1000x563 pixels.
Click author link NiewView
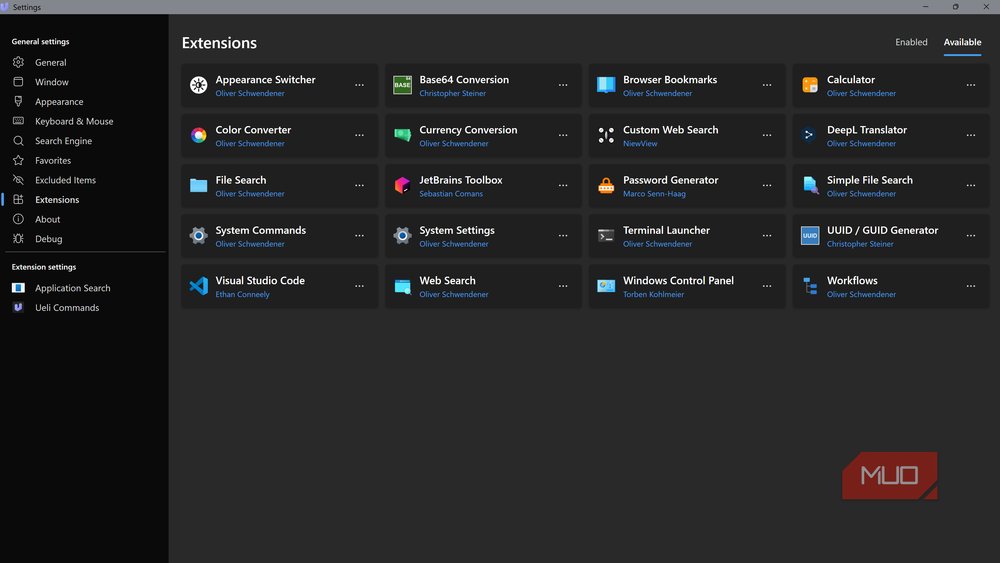click(x=640, y=143)
